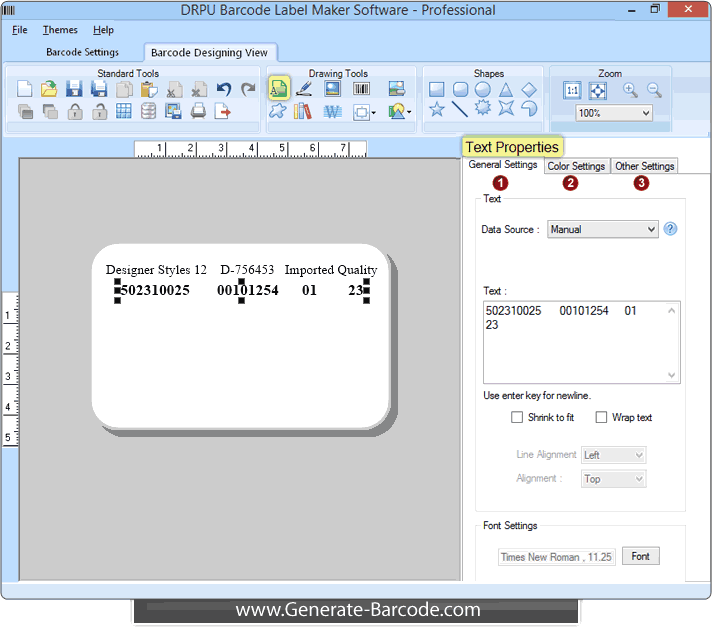Choose the Star shape
This screenshot has height=629, width=712.
coord(437,110)
